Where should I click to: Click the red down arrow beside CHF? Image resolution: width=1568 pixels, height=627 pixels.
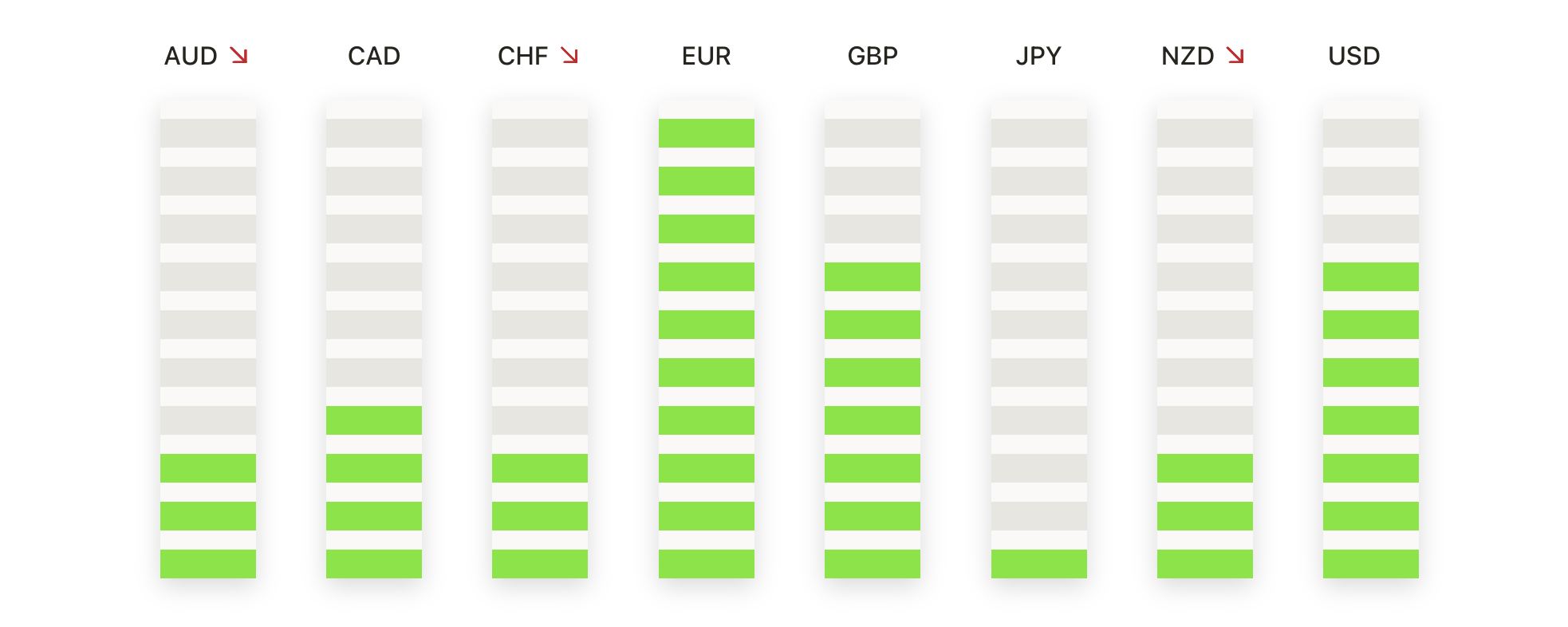pyautogui.click(x=569, y=55)
